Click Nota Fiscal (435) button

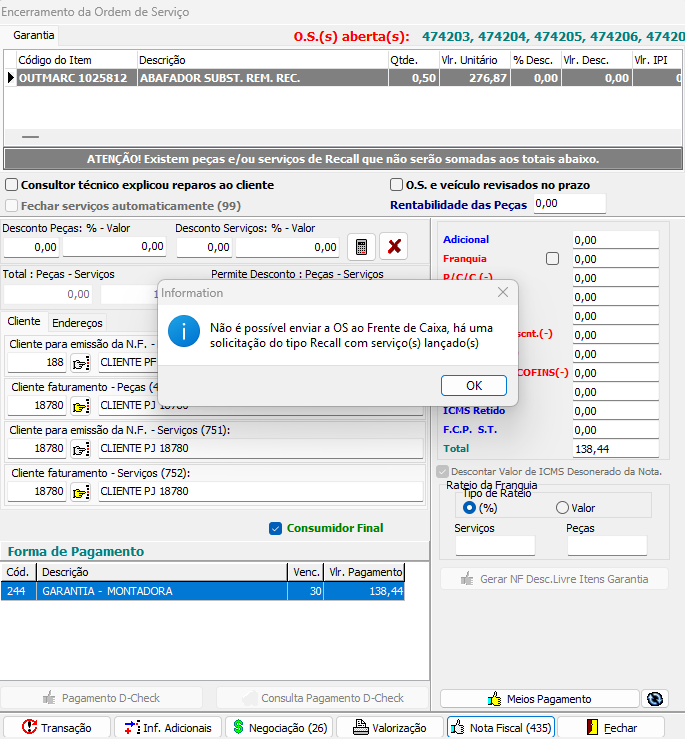[x=501, y=727]
